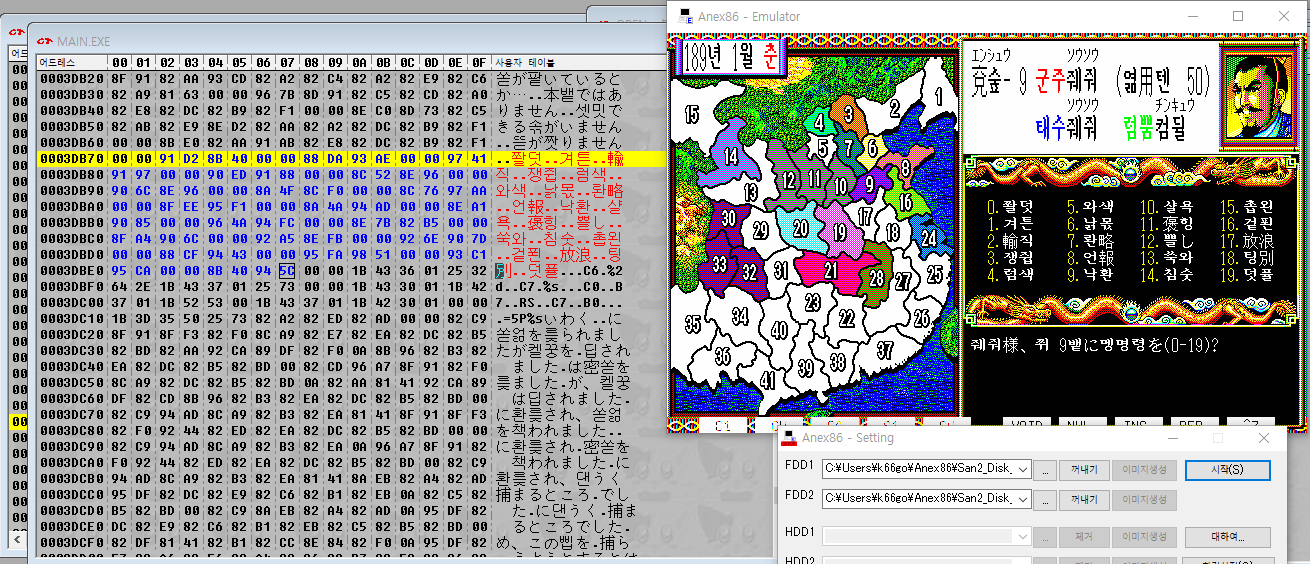Browse for FDD1 image with the ... button
This screenshot has width=1310, height=564.
coord(1044,470)
